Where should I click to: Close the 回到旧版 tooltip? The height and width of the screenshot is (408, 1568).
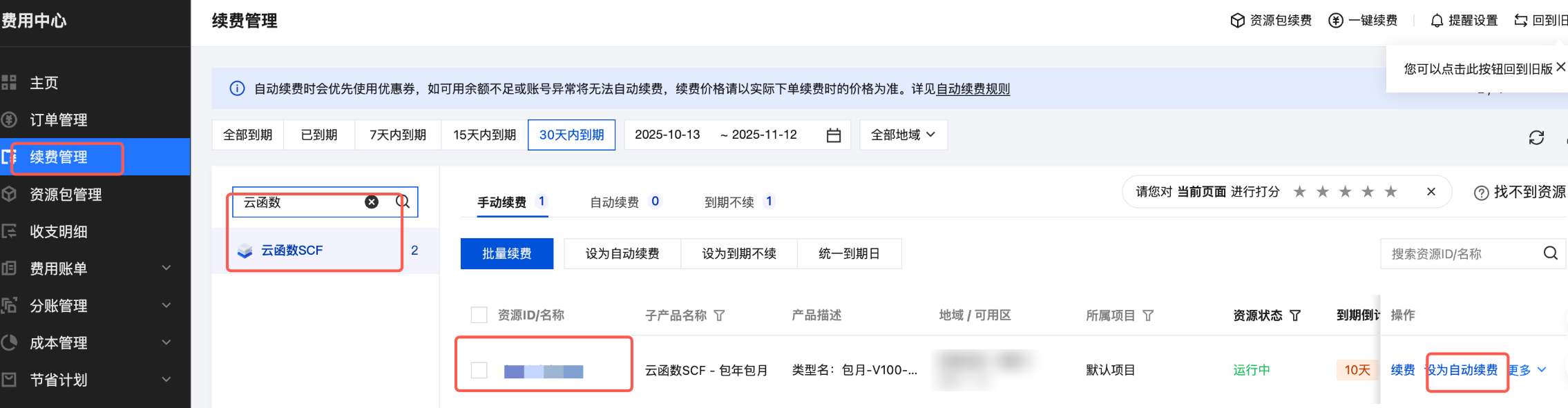pyautogui.click(x=1560, y=67)
